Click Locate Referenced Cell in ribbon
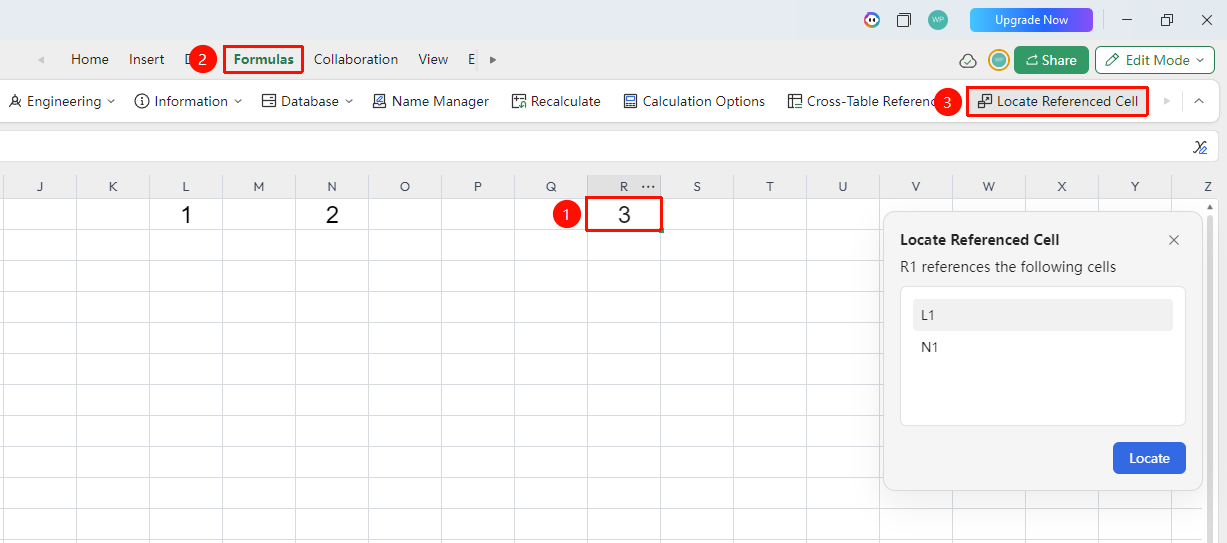Screen dimensions: 1227x543 point(1058,101)
